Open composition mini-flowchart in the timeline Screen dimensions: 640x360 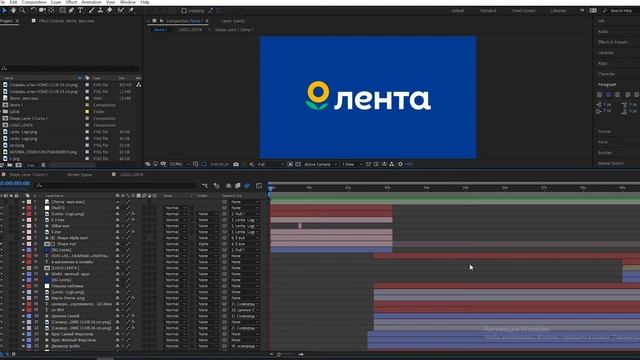pyautogui.click(x=204, y=186)
